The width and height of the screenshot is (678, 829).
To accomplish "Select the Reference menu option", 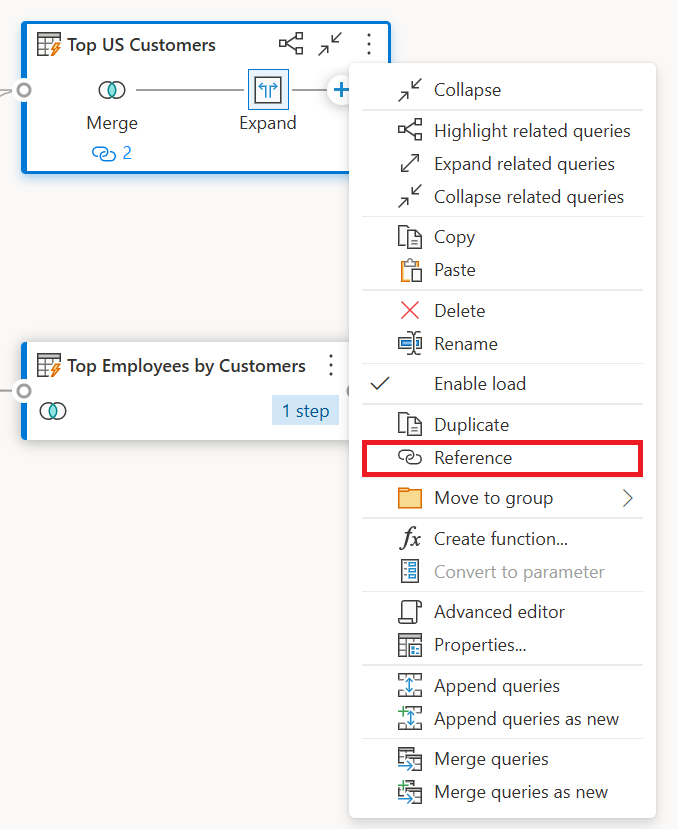I will [x=502, y=458].
